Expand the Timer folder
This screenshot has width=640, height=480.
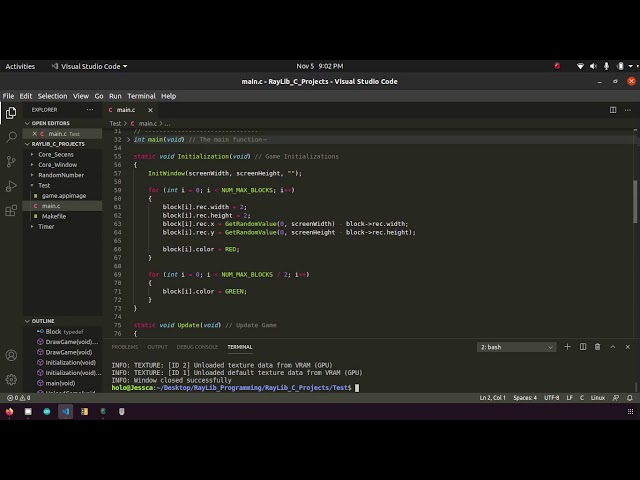pyautogui.click(x=46, y=227)
